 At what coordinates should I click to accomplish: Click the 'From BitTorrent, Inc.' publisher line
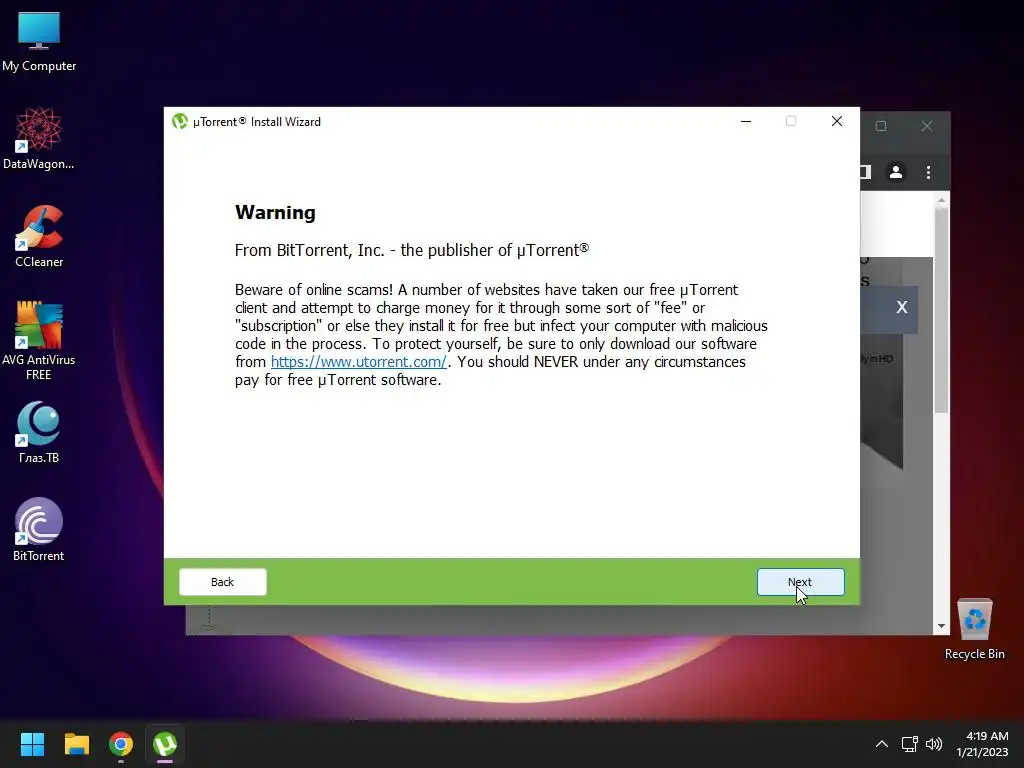(412, 250)
